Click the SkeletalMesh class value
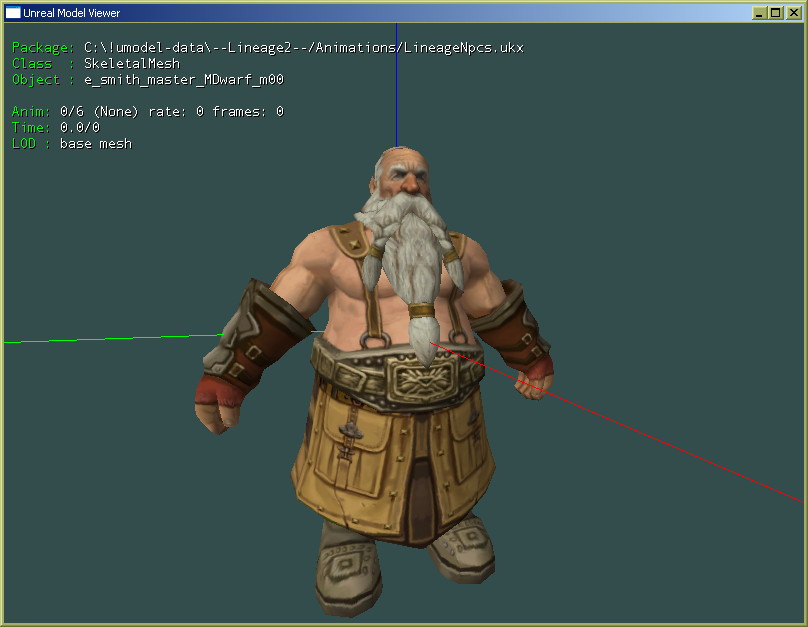 (132, 64)
